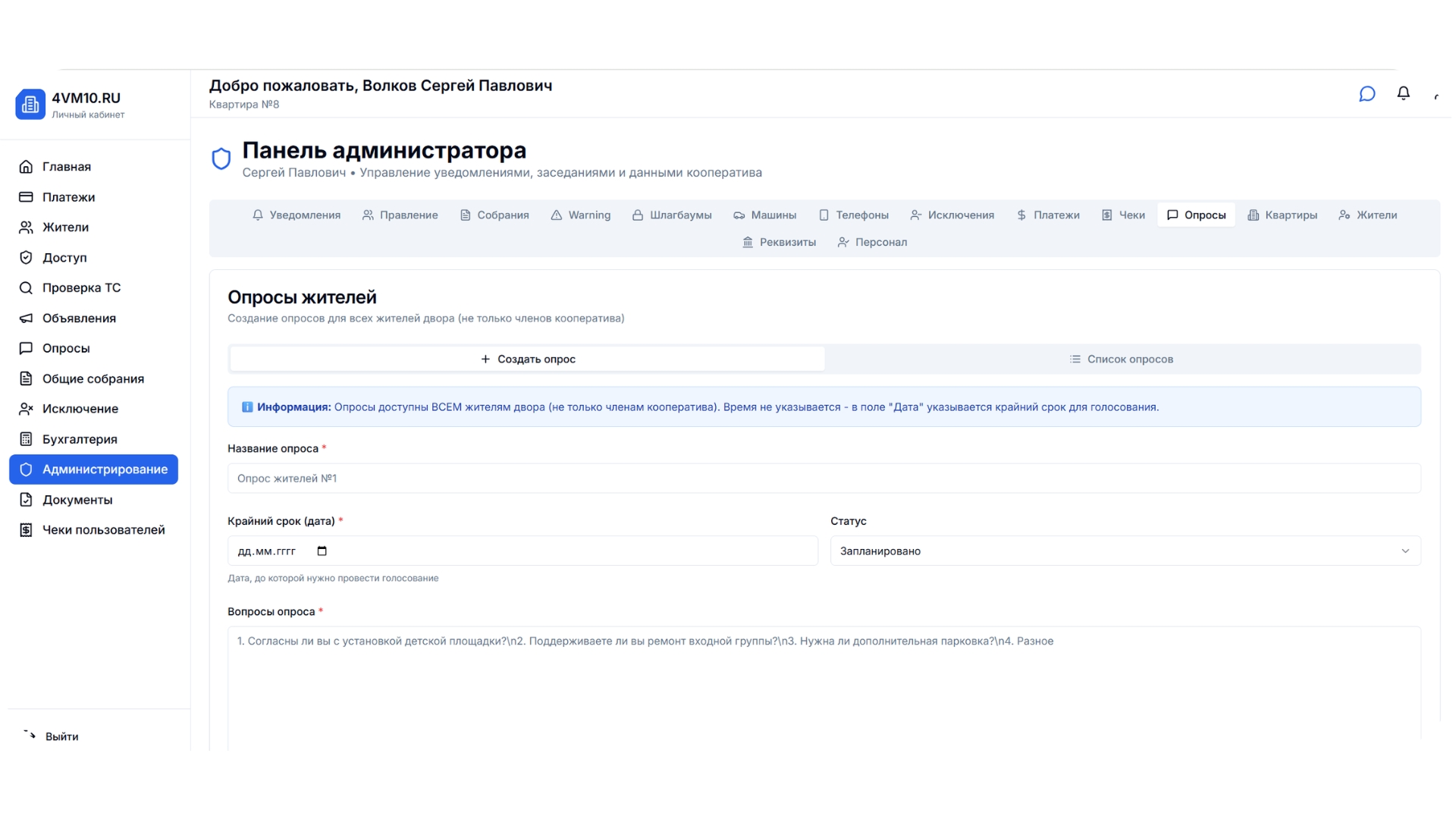This screenshot has height=819, width=1456.
Task: Open the notifications bell icon
Action: click(1403, 93)
